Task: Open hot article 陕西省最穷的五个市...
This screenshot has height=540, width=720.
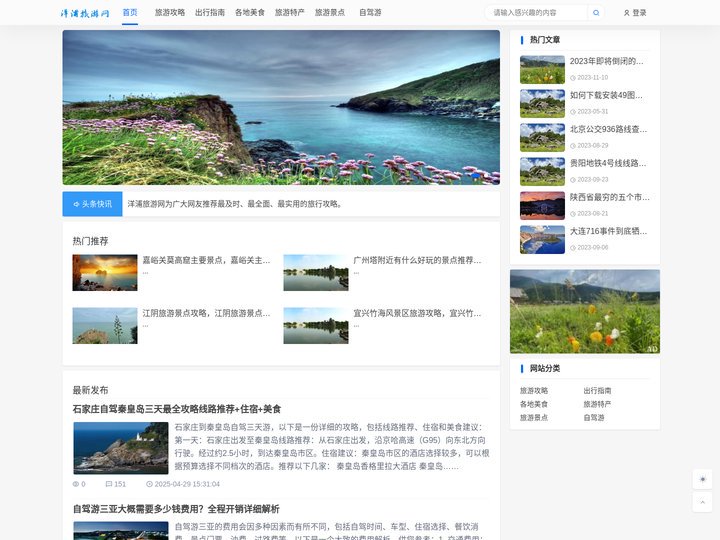Action: 610,197
